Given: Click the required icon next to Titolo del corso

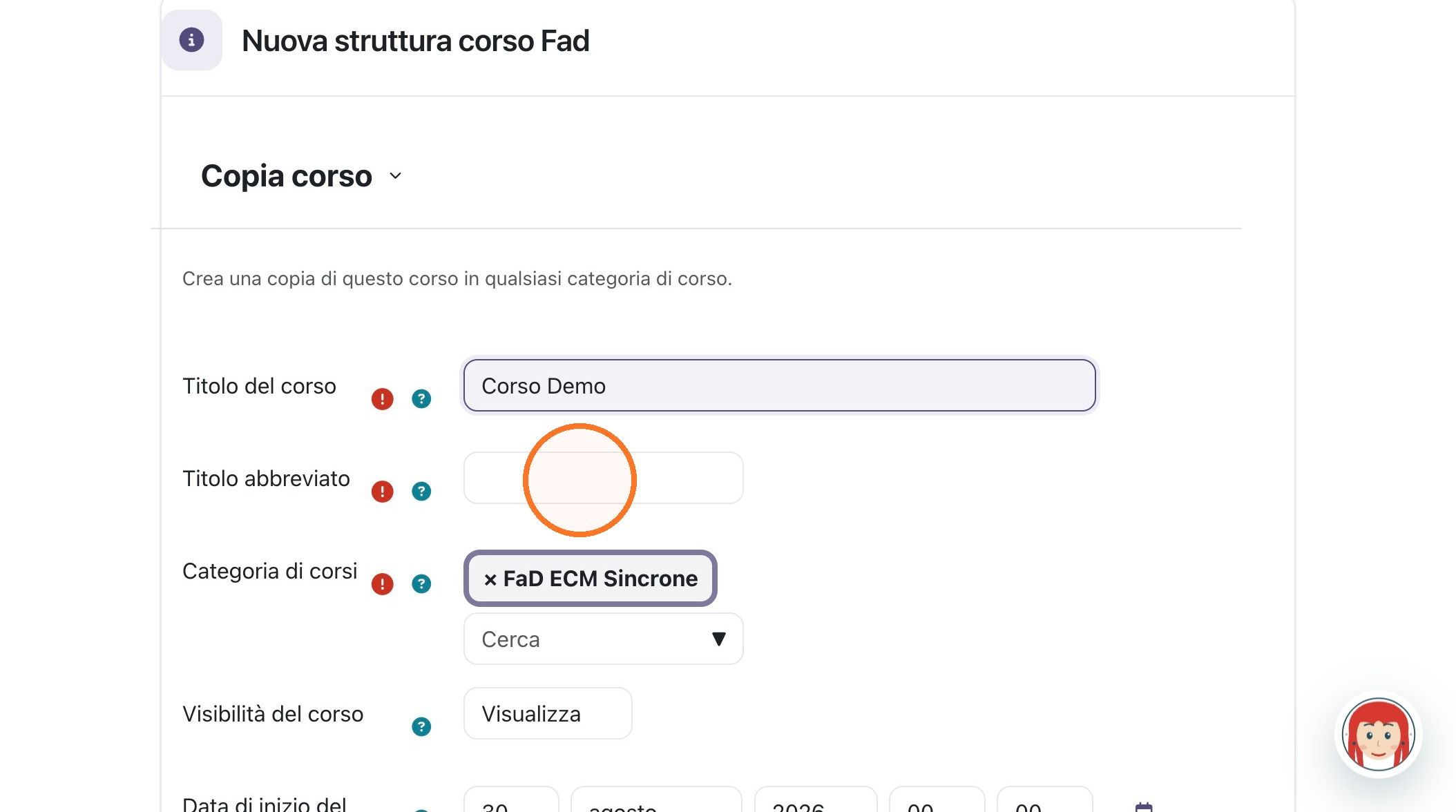Looking at the screenshot, I should (382, 398).
